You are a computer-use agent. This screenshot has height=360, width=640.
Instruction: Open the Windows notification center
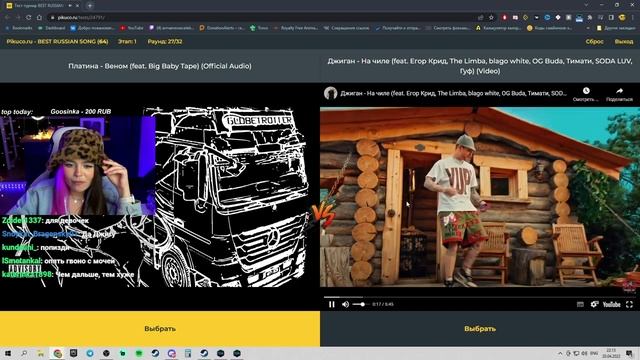pyautogui.click(x=629, y=353)
